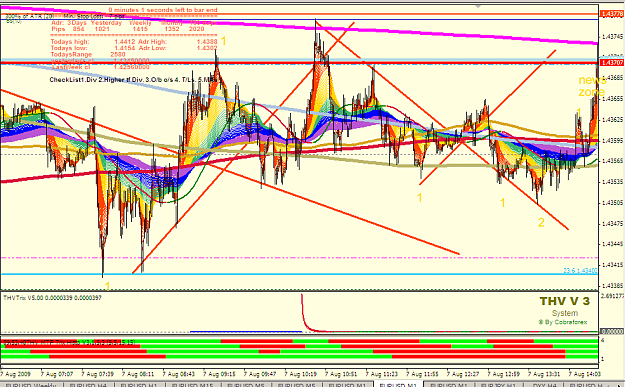The width and height of the screenshot is (625, 387).
Task: Click the THVTrix V5.00 indicator label
Action: (52, 298)
